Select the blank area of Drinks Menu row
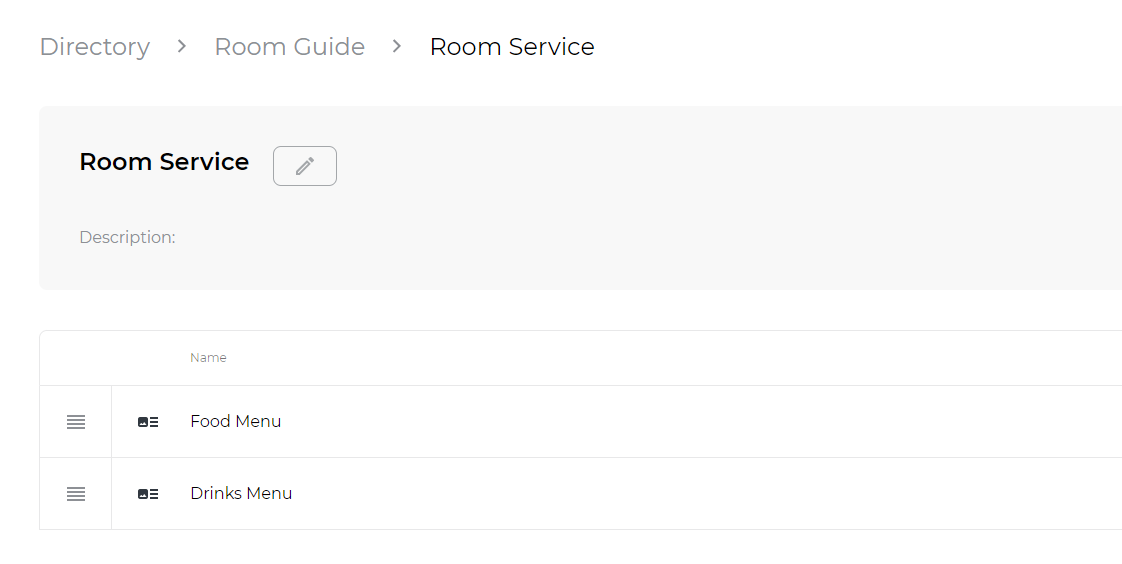The height and width of the screenshot is (564, 1122). pyautogui.click(x=708, y=494)
